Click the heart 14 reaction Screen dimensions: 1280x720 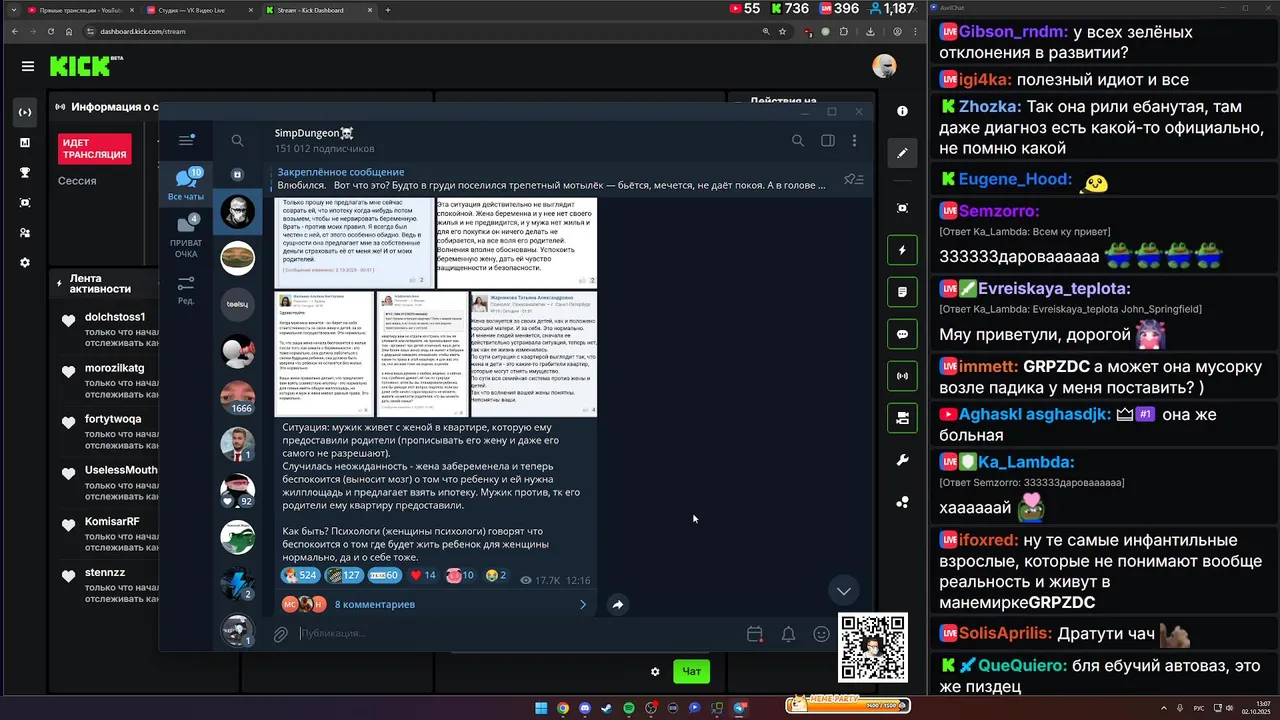click(x=423, y=576)
